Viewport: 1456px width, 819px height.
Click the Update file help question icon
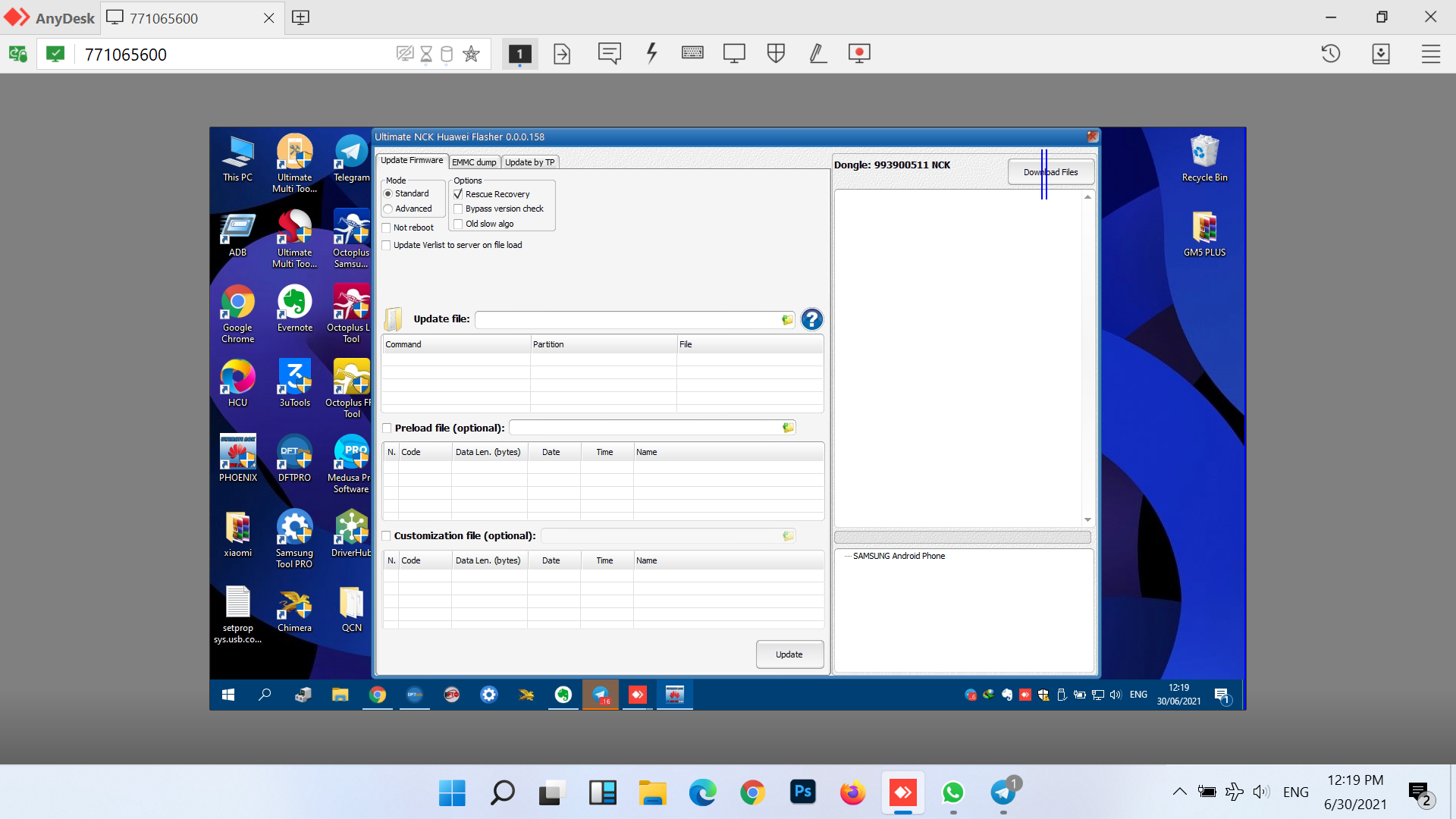click(x=811, y=319)
